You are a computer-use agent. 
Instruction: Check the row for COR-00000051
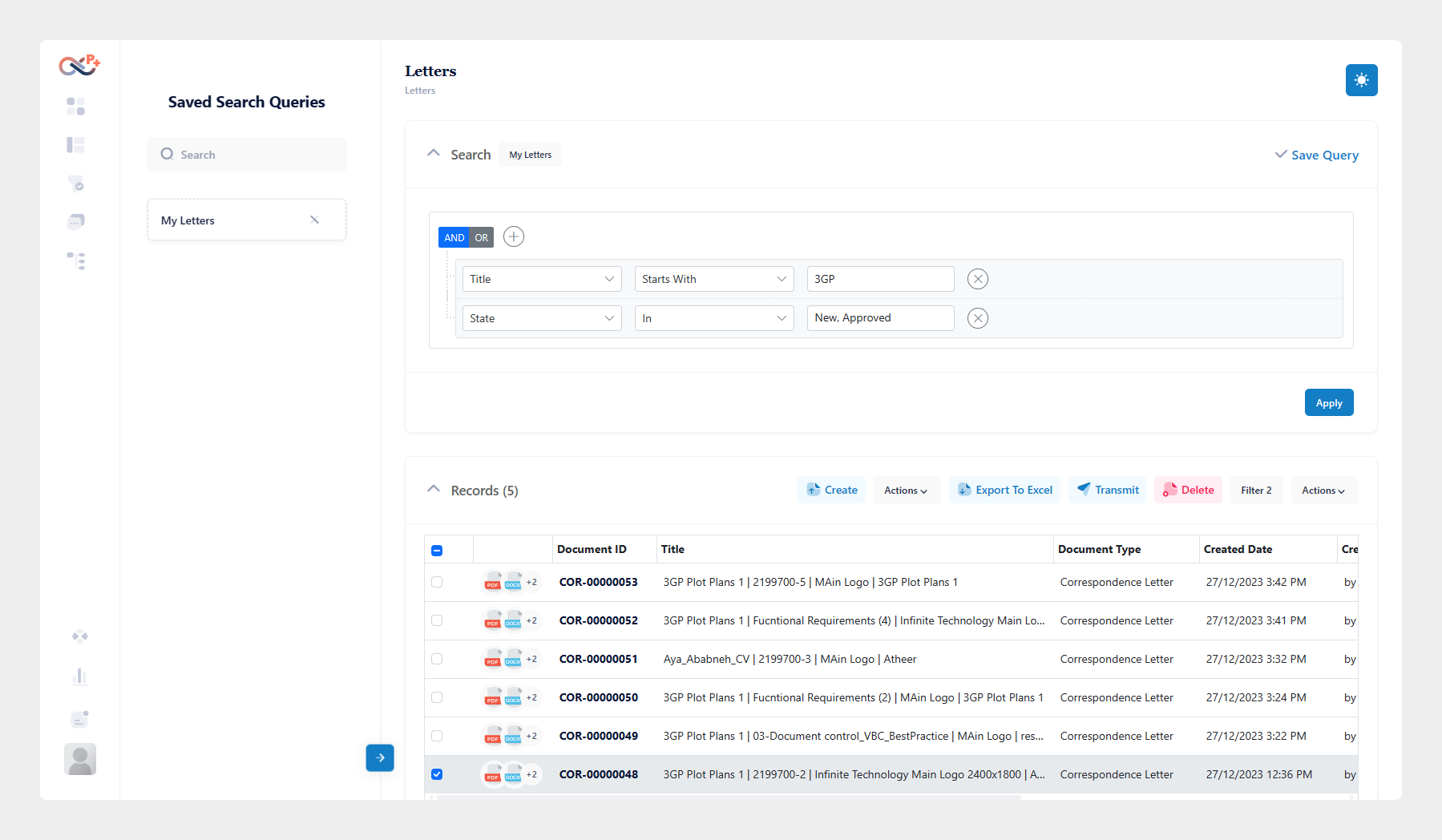pyautogui.click(x=437, y=659)
